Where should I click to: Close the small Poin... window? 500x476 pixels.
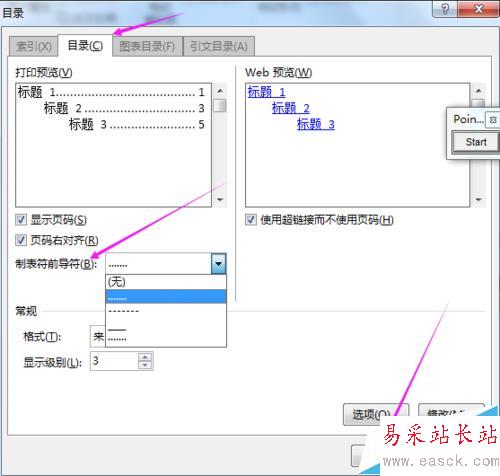click(493, 120)
